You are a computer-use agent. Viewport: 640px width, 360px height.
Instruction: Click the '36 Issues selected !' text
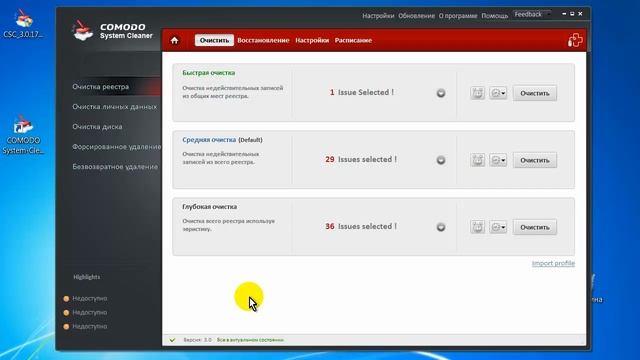tap(361, 226)
